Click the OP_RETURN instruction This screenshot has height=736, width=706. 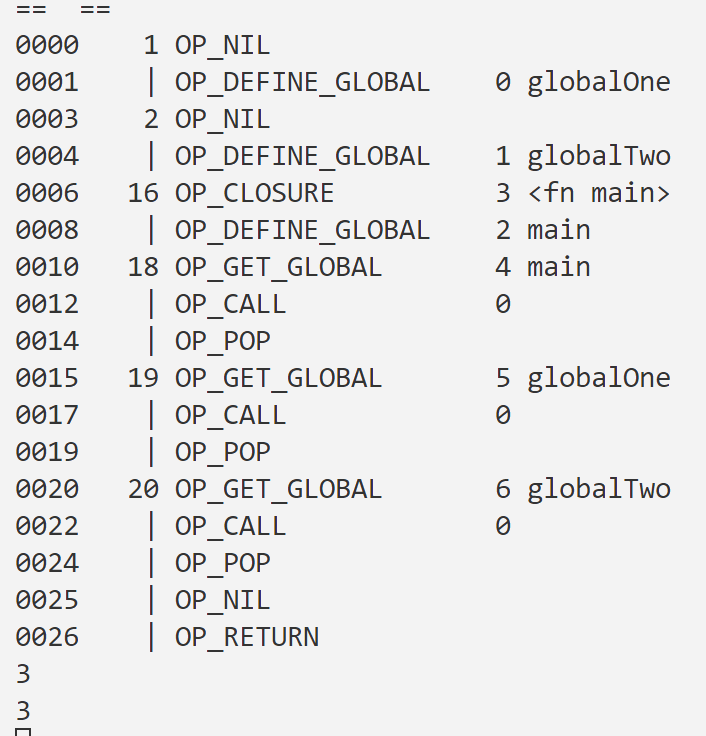(x=246, y=637)
